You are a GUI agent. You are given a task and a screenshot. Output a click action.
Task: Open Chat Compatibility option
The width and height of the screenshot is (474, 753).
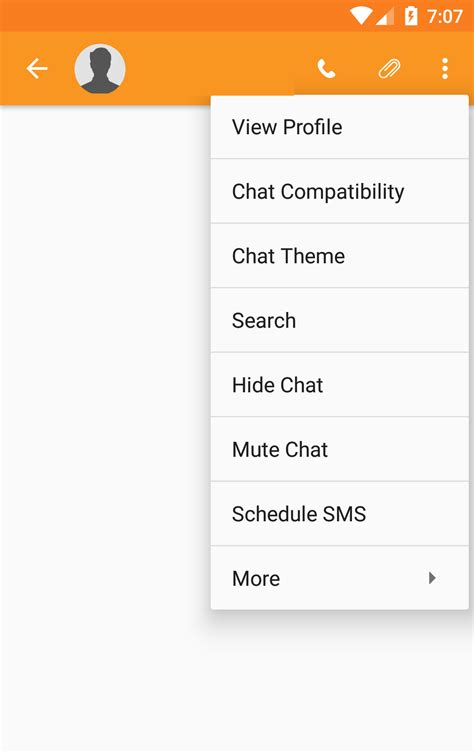coord(340,191)
